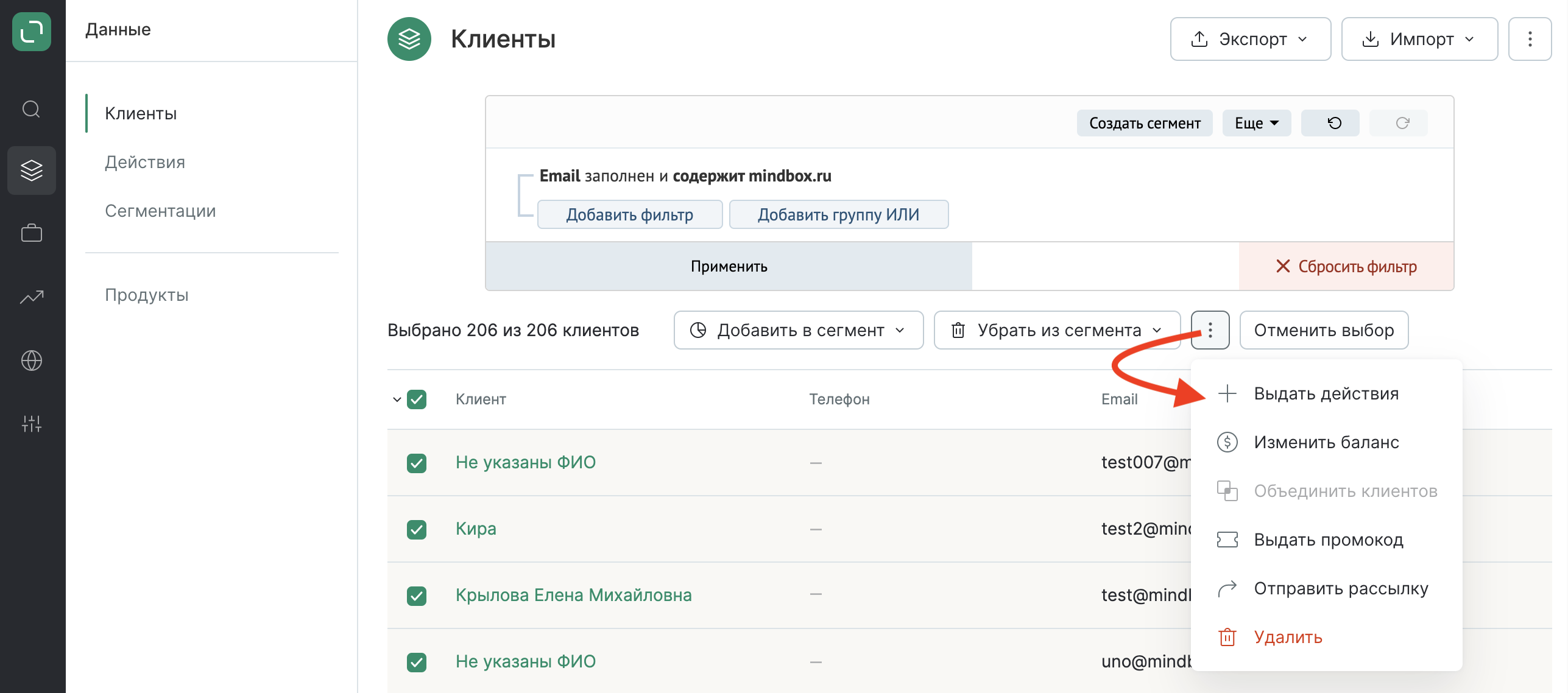Click the ticket icon beside Выдать промокод
Screen dimensions: 1568x693
tap(1227, 540)
